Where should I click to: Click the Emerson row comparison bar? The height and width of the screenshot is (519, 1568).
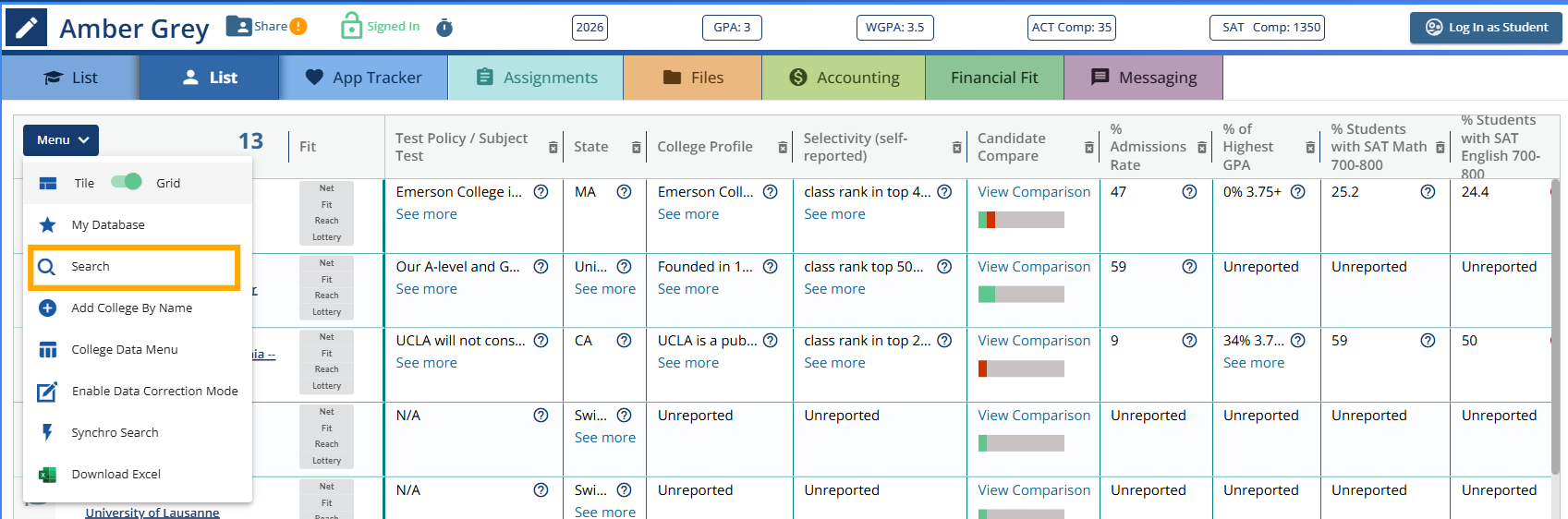pyautogui.click(x=1021, y=220)
